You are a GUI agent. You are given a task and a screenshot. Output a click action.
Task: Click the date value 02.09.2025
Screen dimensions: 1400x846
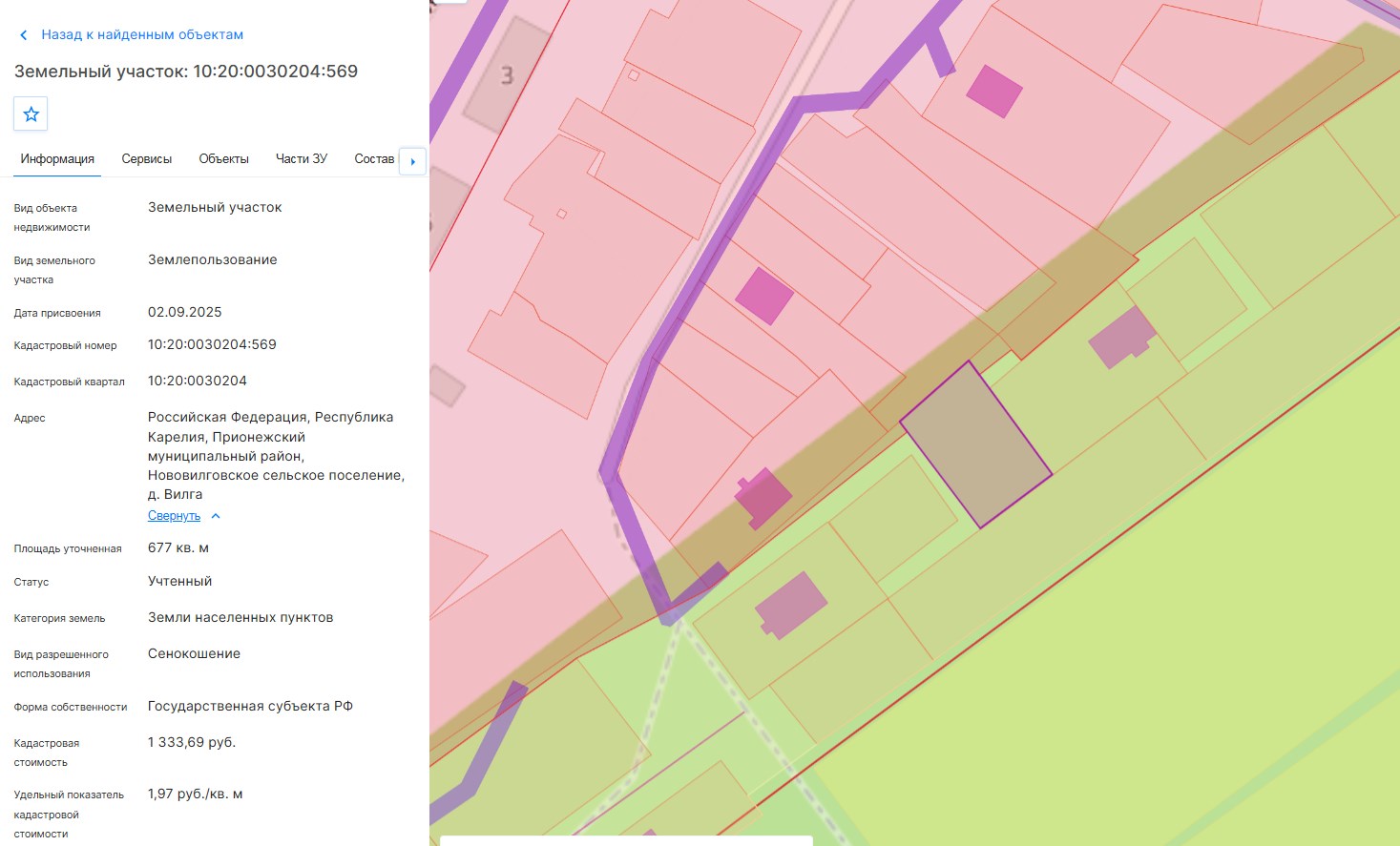coord(185,312)
